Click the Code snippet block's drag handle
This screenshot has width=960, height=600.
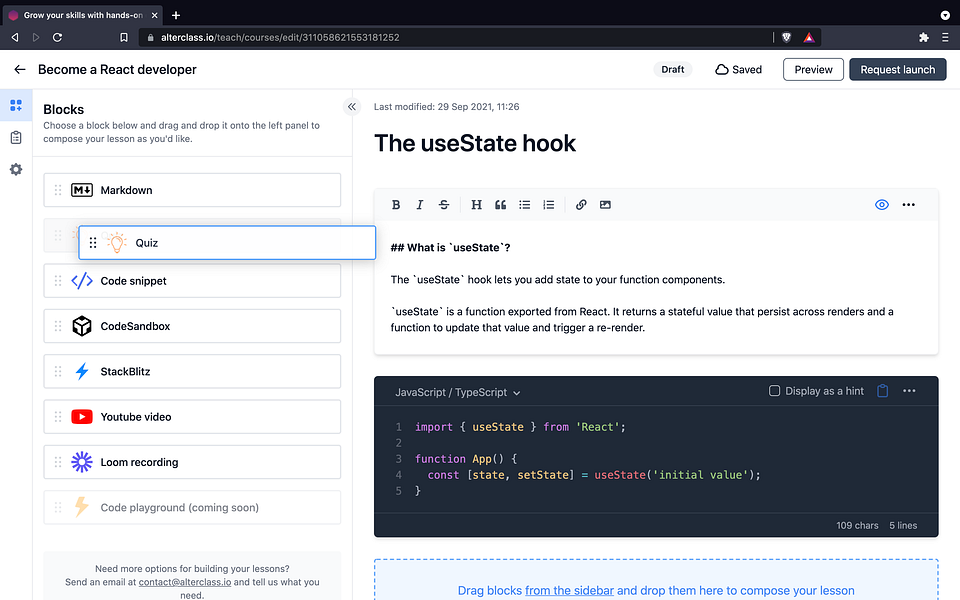point(58,280)
